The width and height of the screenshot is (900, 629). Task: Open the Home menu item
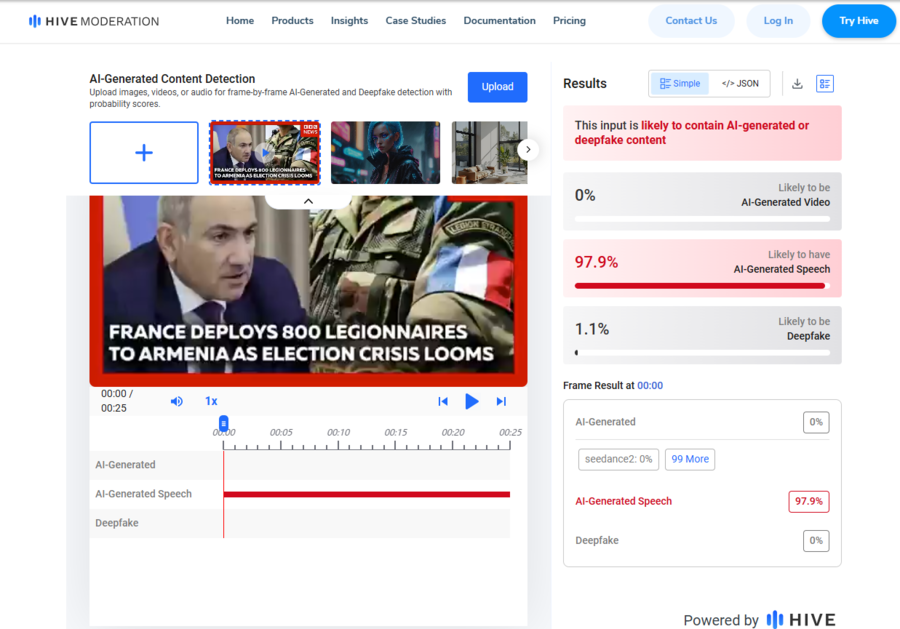coord(240,21)
